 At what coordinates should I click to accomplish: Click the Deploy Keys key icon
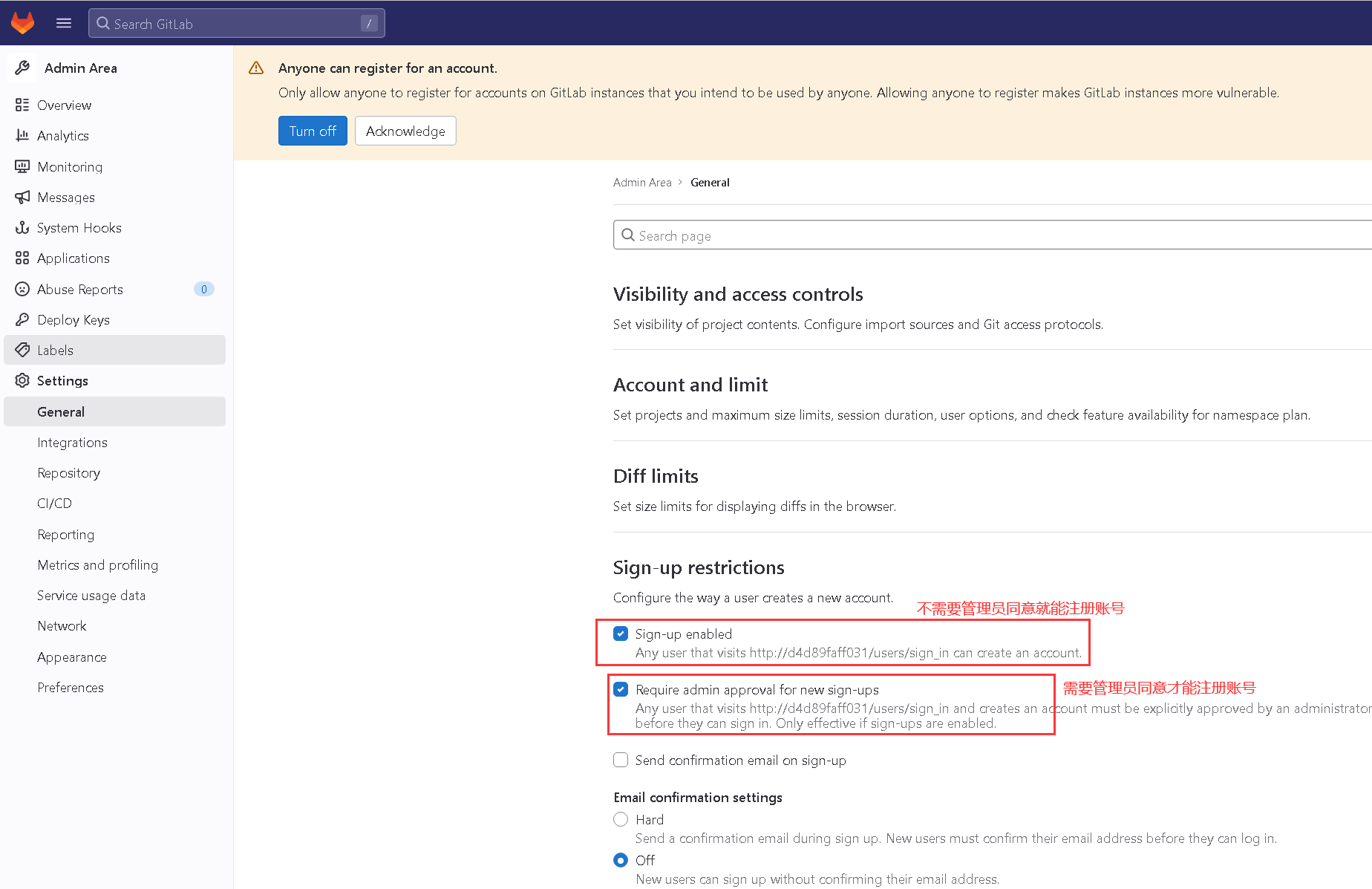tap(22, 319)
